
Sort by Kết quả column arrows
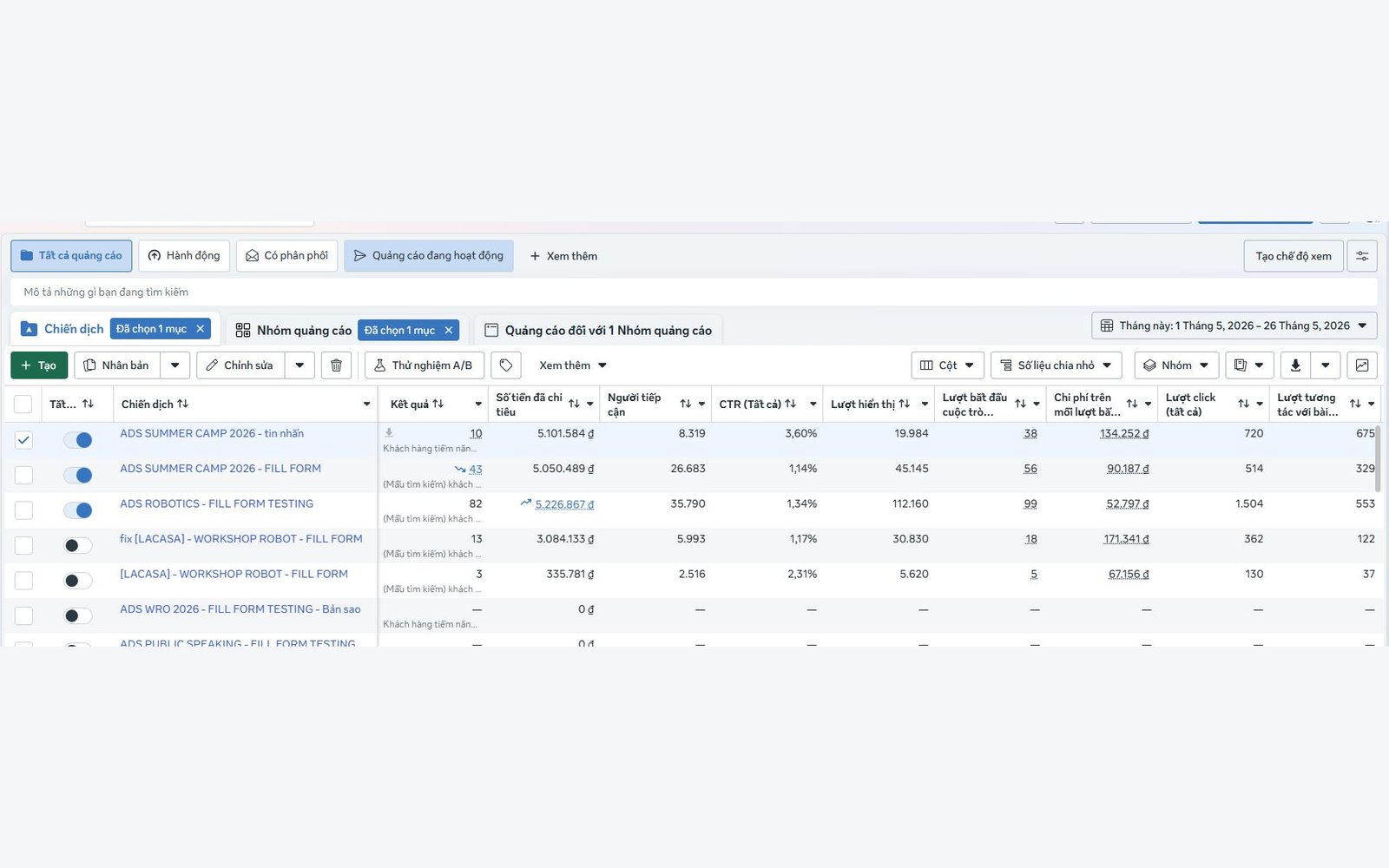pos(438,404)
